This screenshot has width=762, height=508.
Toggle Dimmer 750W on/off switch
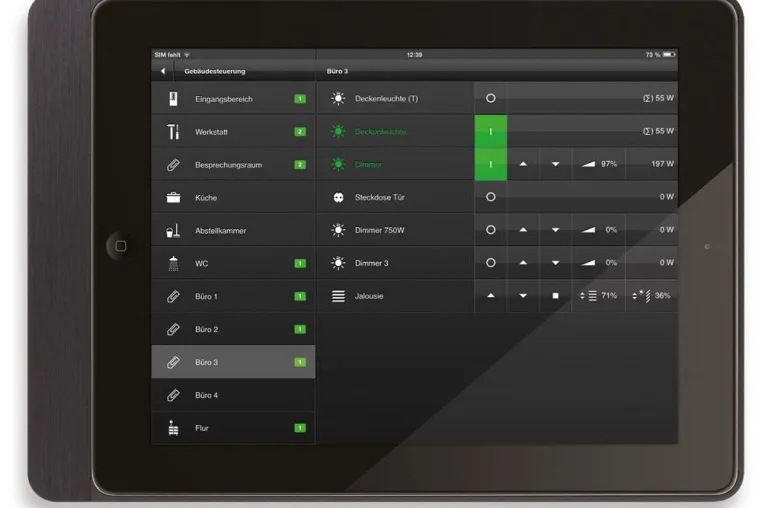point(491,229)
